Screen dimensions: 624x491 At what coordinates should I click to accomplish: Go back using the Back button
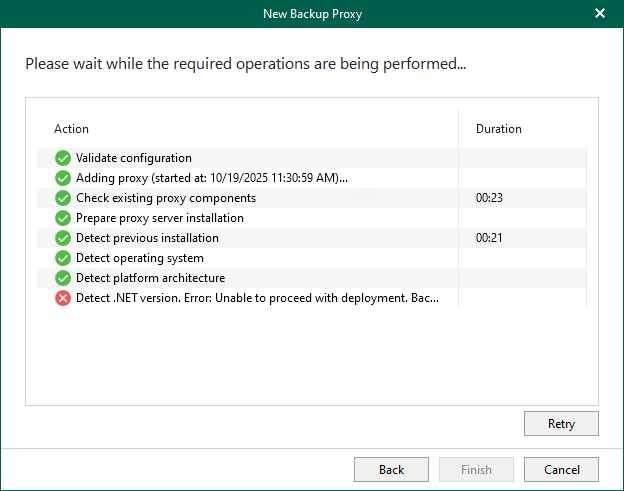coord(391,469)
